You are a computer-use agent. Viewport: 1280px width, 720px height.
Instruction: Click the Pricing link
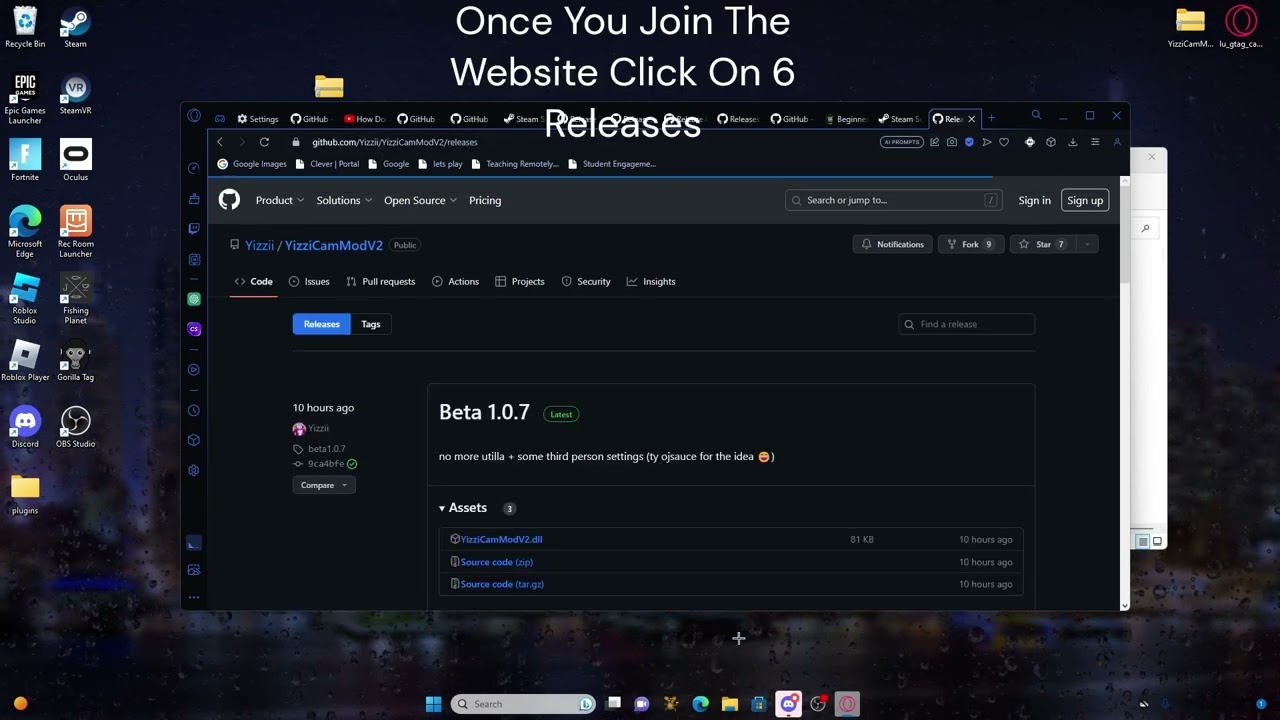[485, 200]
